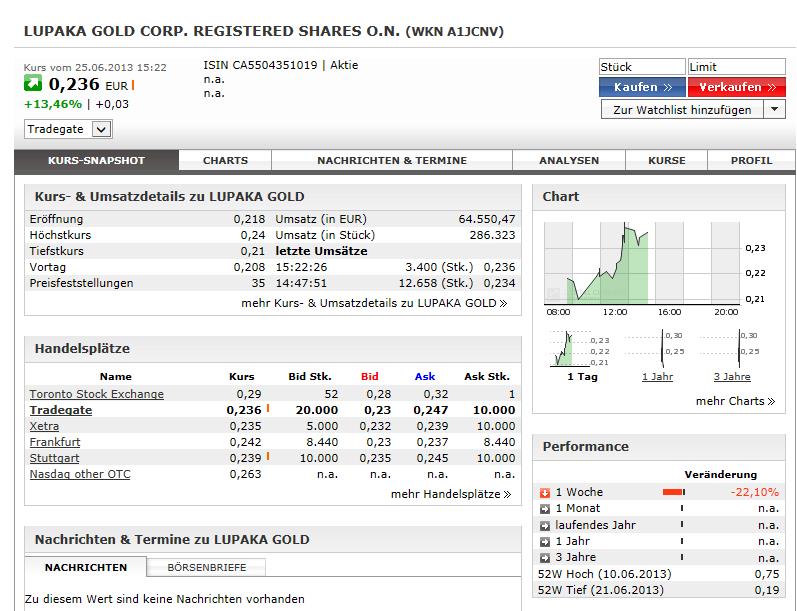Click the green price-up arrow icon
This screenshot has width=797, height=611.
[x=33, y=85]
